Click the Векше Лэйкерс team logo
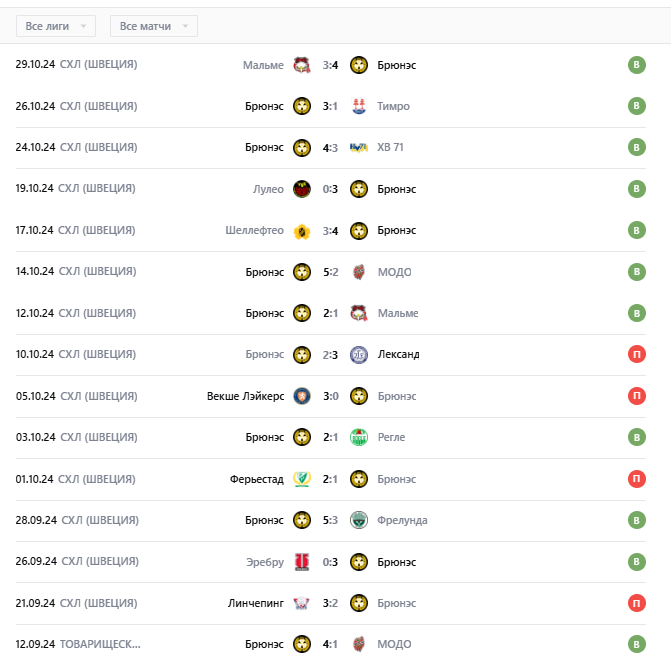The image size is (671, 663). coord(302,396)
